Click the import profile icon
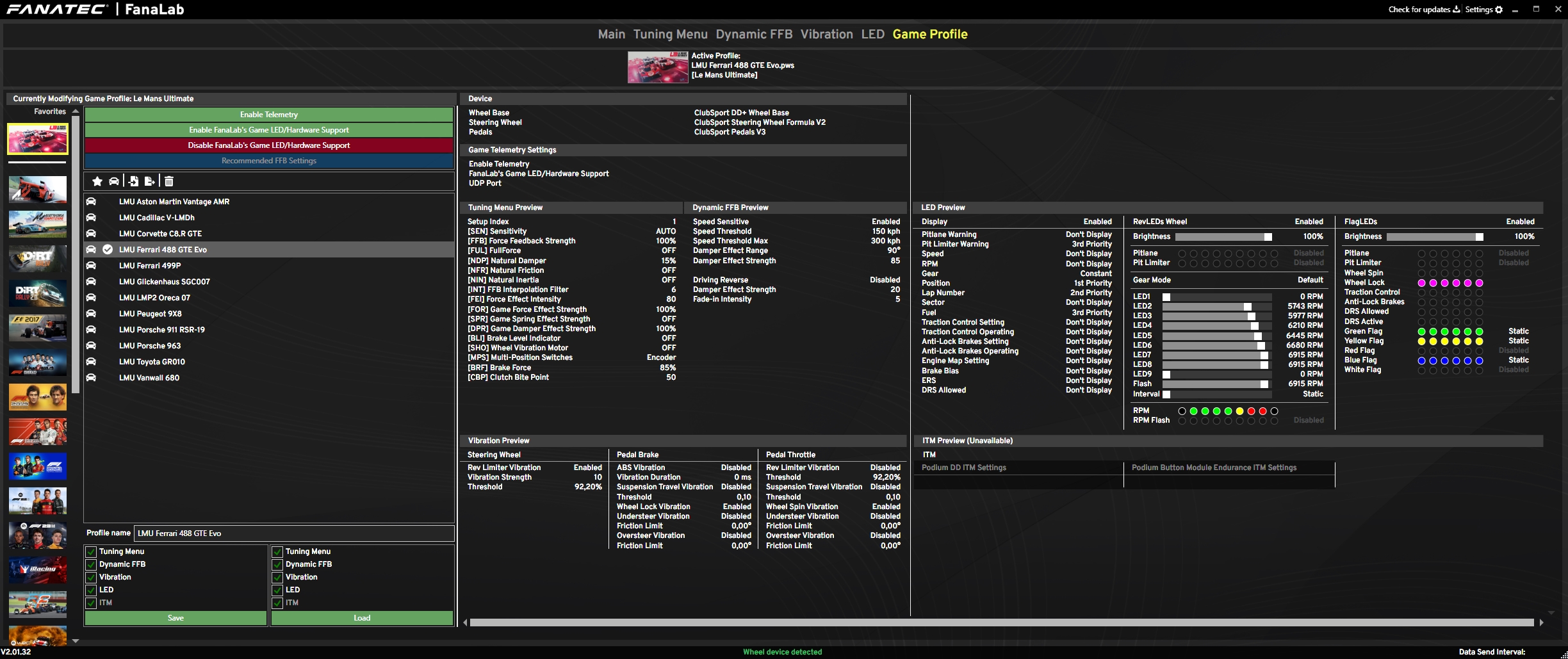Image resolution: width=1568 pixels, height=659 pixels. click(x=133, y=181)
